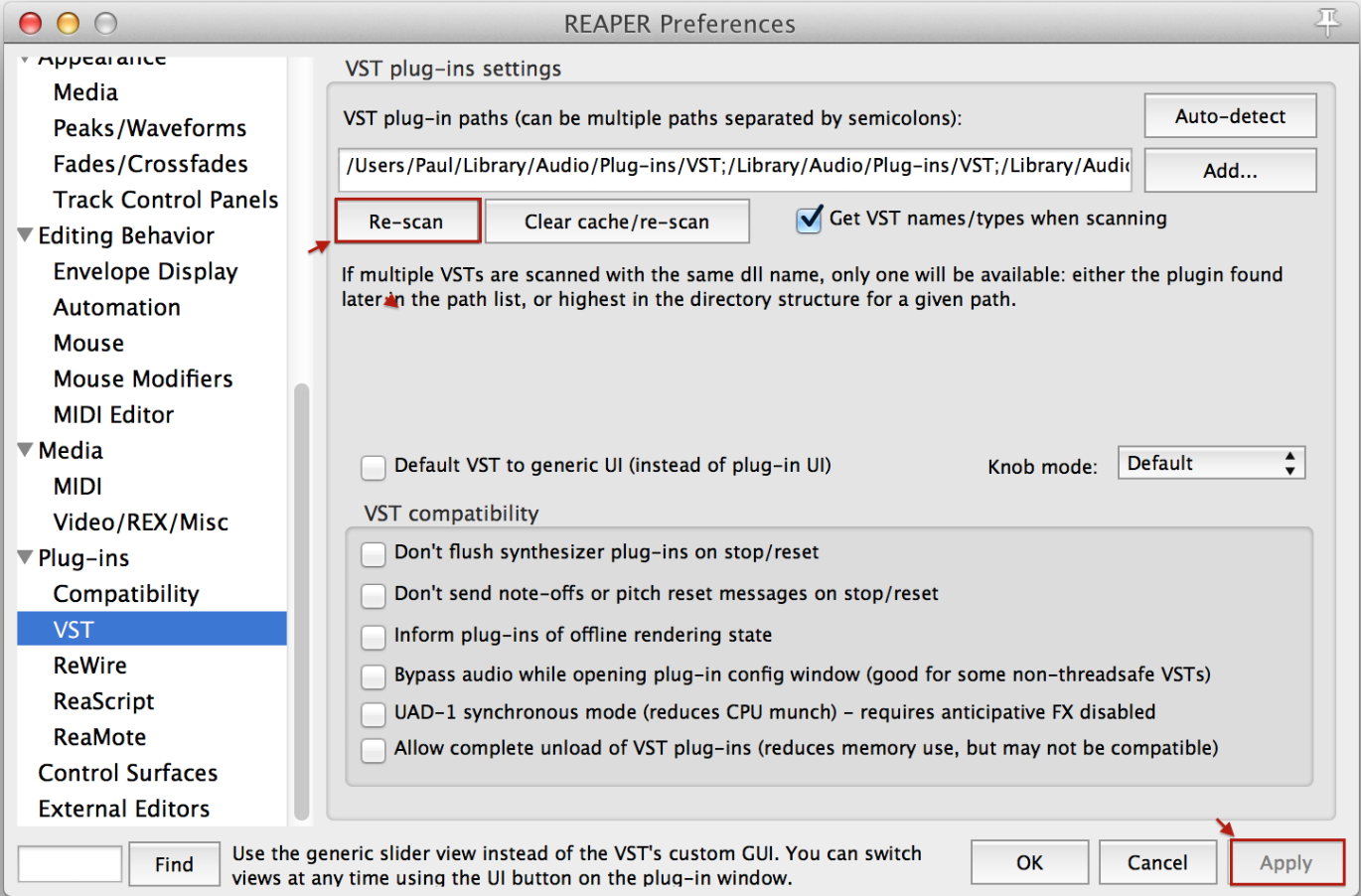The image size is (1361, 896).
Task: Select Mouse preferences page
Action: (x=88, y=343)
